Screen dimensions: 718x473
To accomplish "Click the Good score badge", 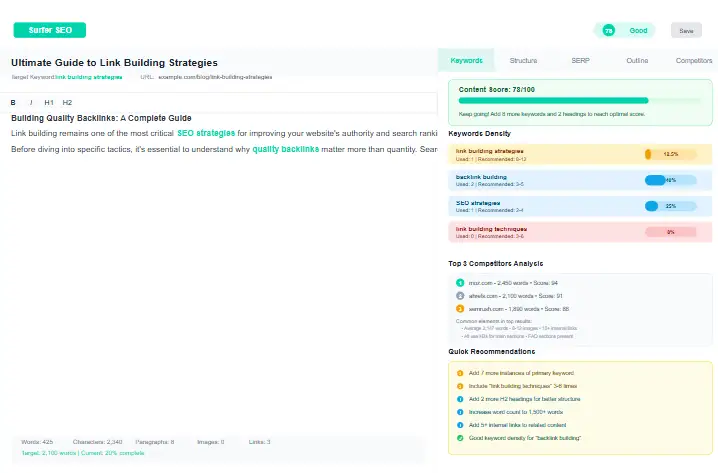I will (625, 31).
